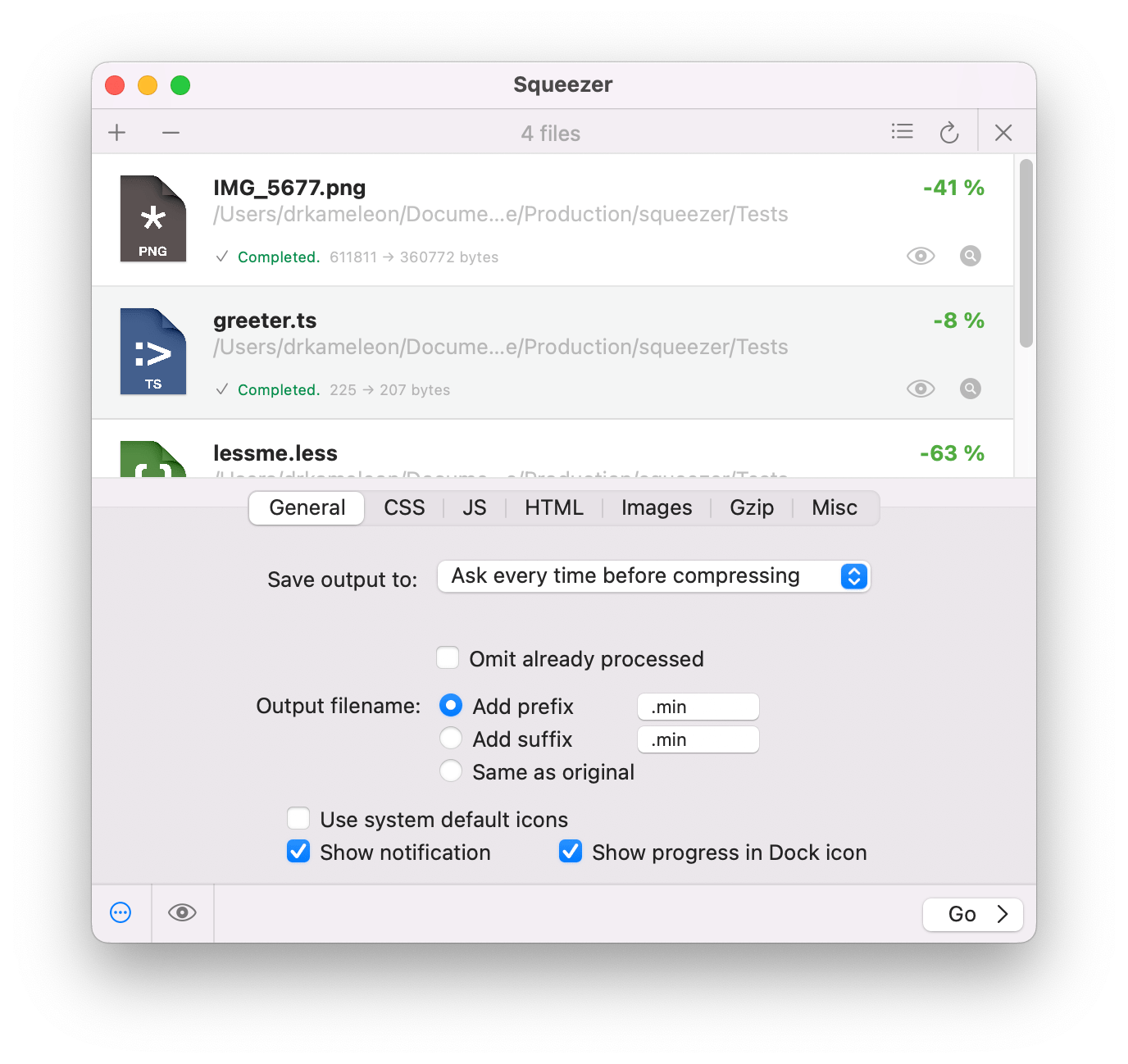Remove selected file with minus icon

click(171, 132)
